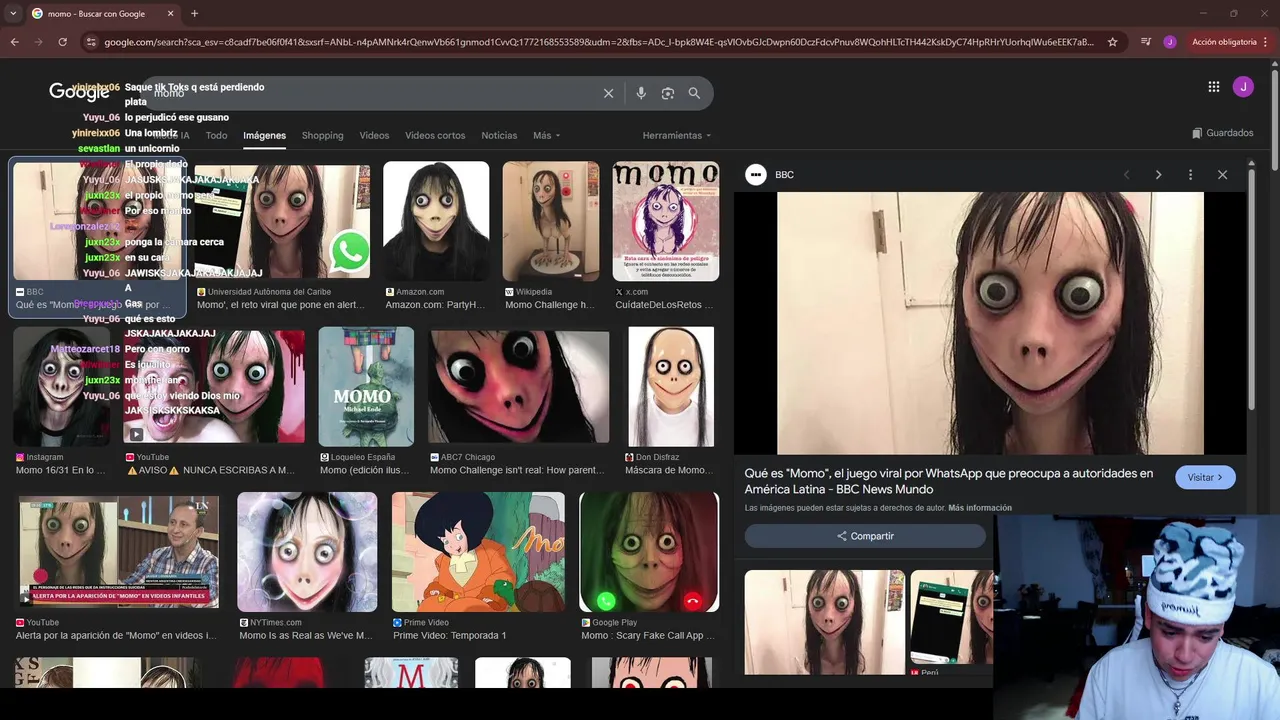Open the x.com CuidateDeLosRetos thumbnail
1280x720 pixels.
[x=665, y=221]
